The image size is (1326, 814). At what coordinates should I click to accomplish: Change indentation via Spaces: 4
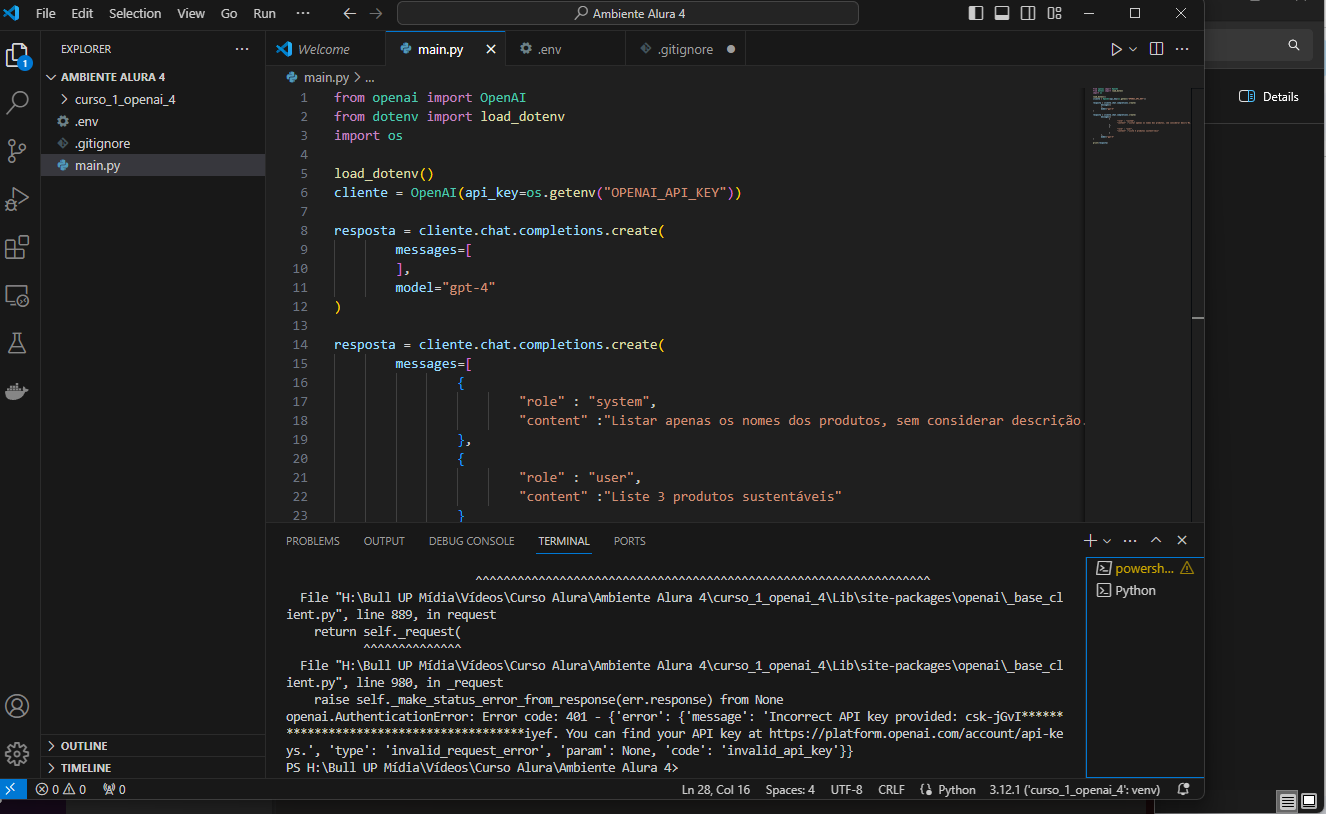[x=790, y=789]
